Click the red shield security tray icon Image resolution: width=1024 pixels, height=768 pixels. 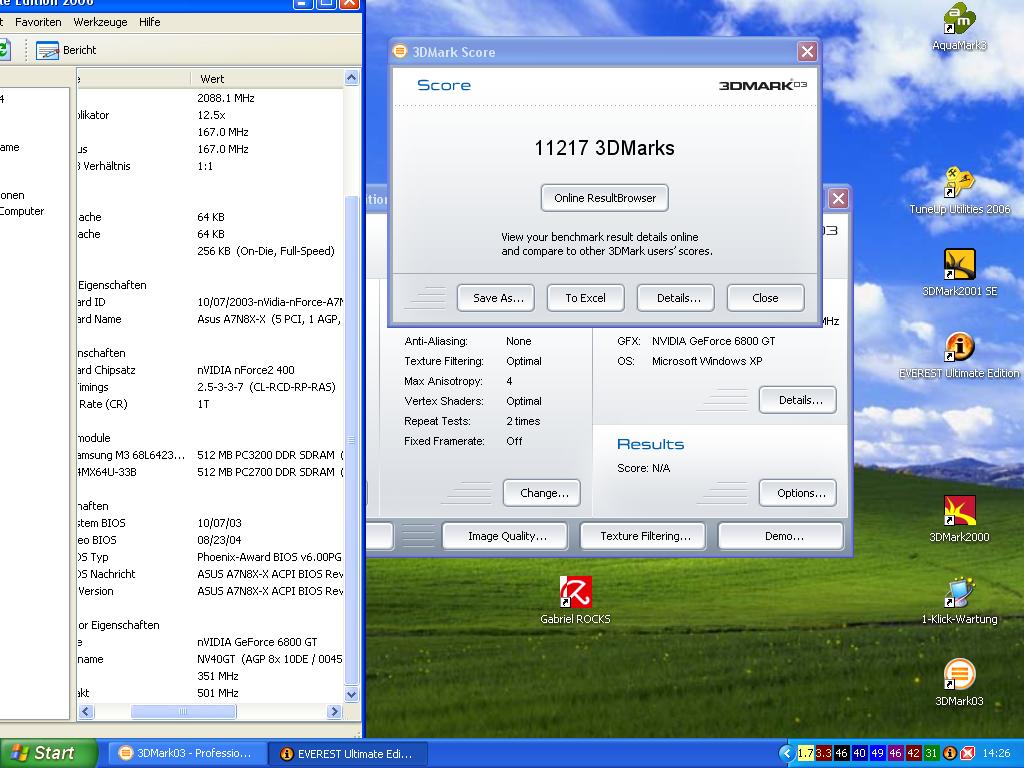coord(968,753)
